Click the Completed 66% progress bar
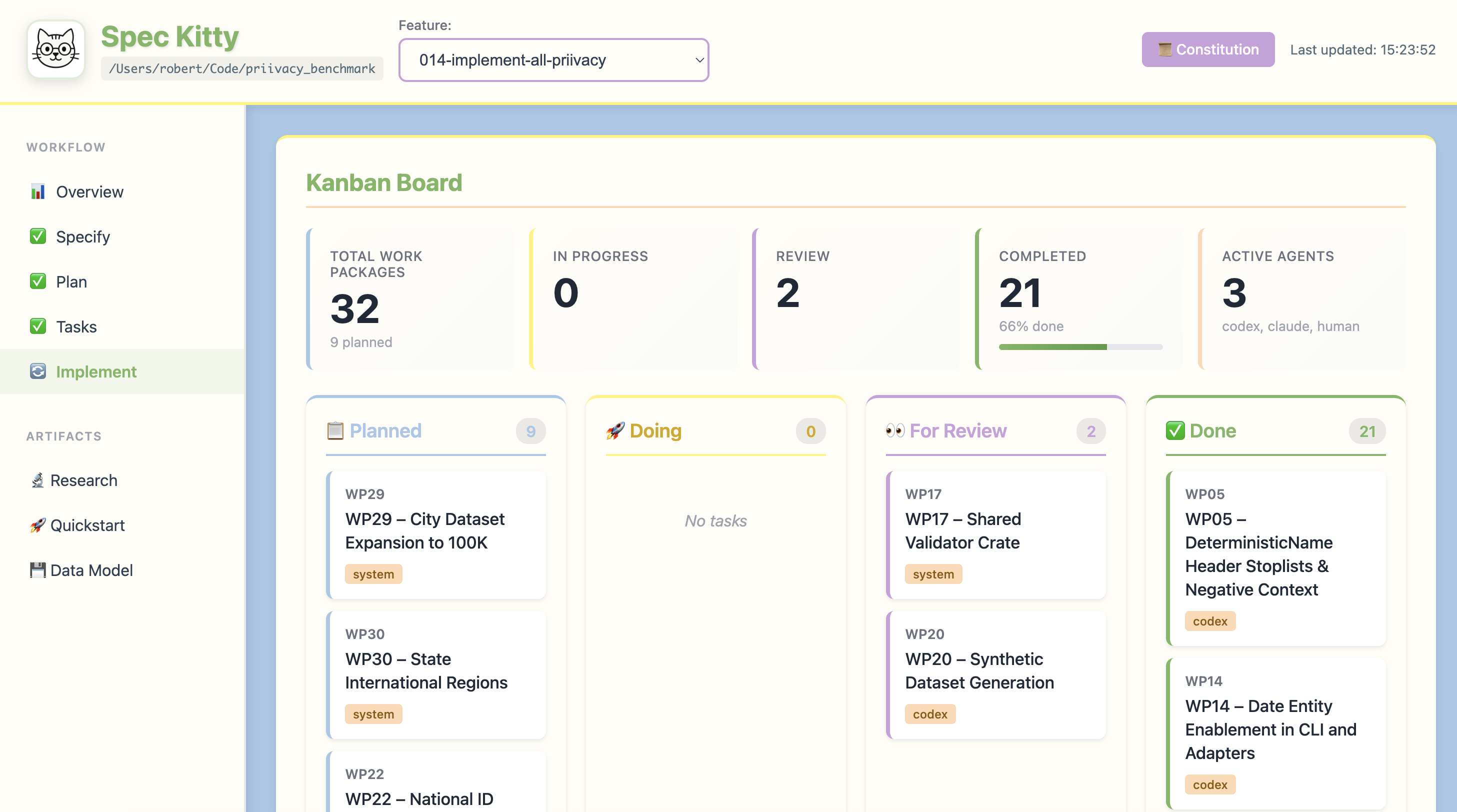The image size is (1457, 812). 1079,346
